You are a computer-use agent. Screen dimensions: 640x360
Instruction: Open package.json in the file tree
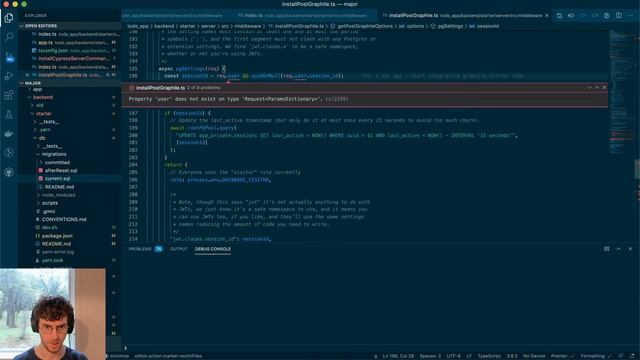[57, 236]
